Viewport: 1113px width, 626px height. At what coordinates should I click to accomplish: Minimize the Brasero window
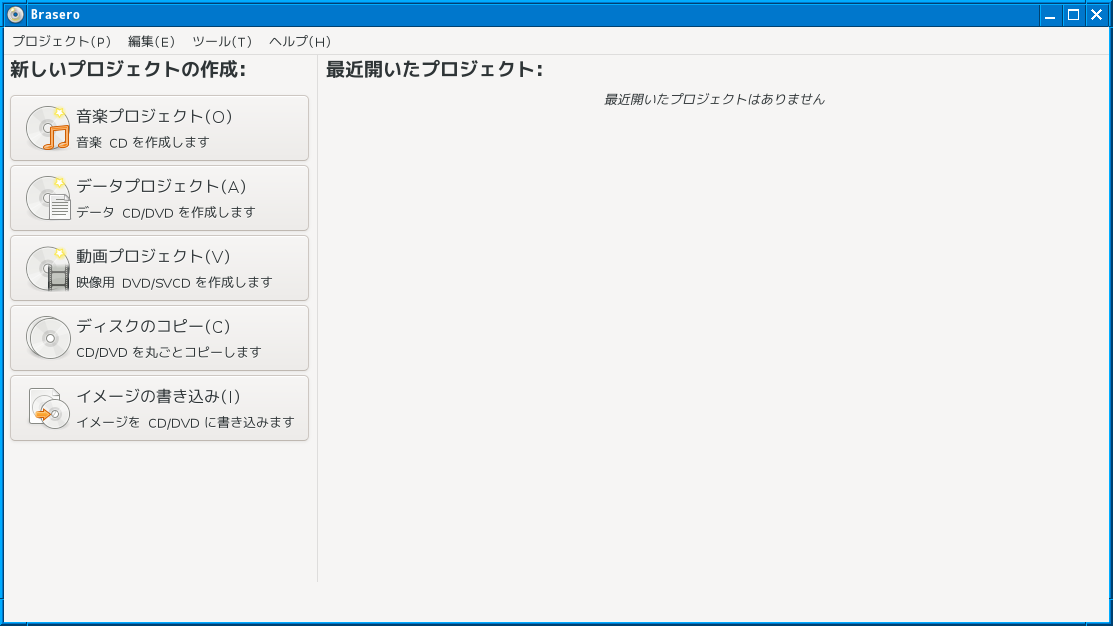[1050, 15]
